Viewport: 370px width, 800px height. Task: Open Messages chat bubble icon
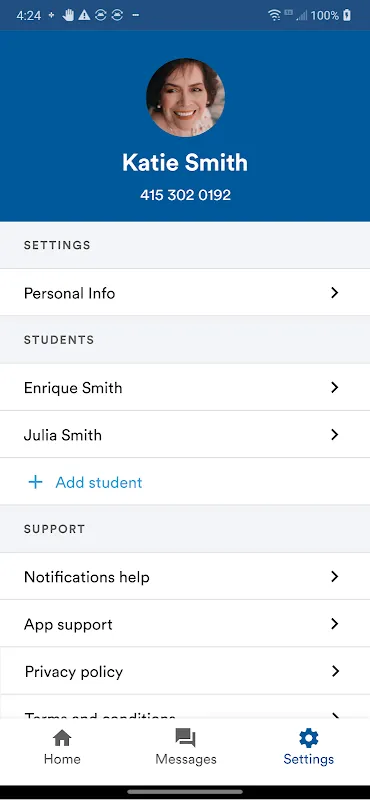185,738
